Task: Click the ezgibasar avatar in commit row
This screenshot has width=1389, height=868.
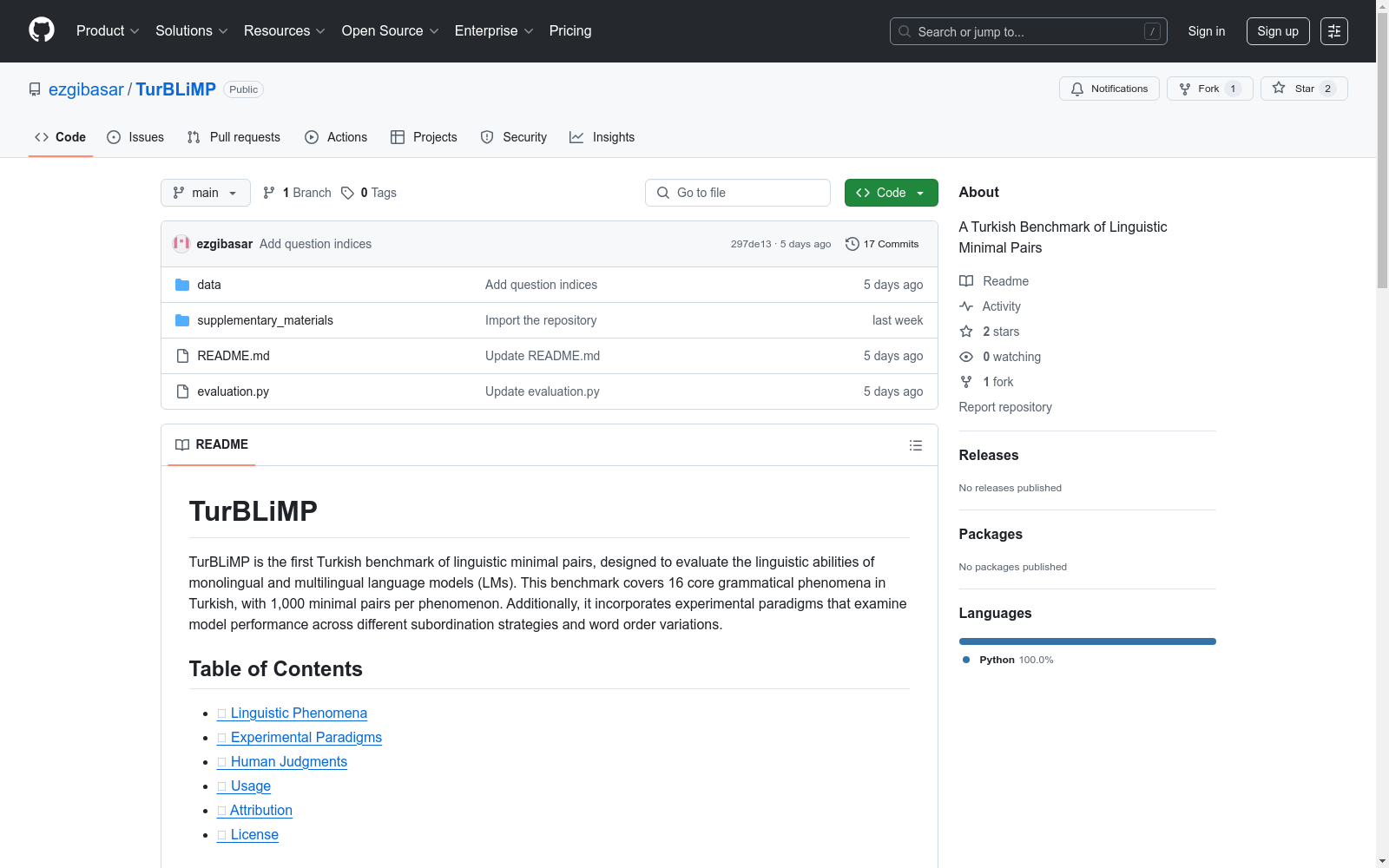Action: click(181, 244)
